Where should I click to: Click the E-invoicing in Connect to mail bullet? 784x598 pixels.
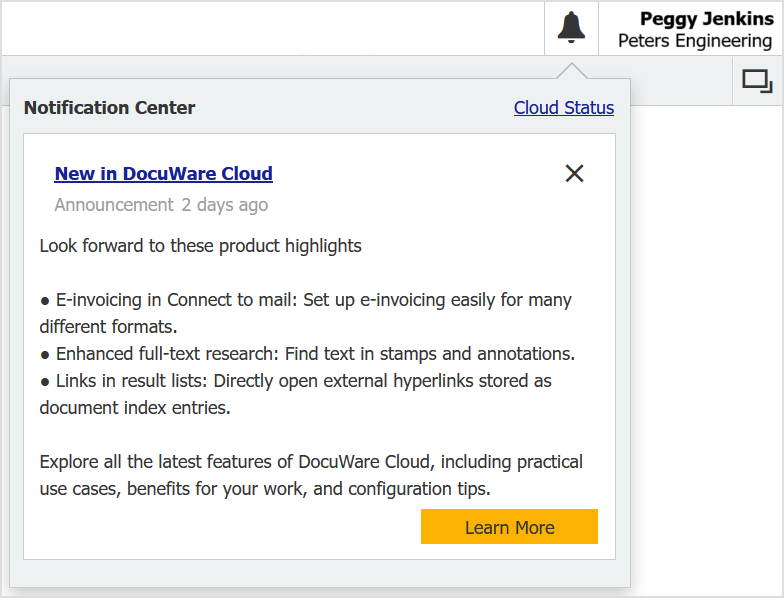(305, 300)
